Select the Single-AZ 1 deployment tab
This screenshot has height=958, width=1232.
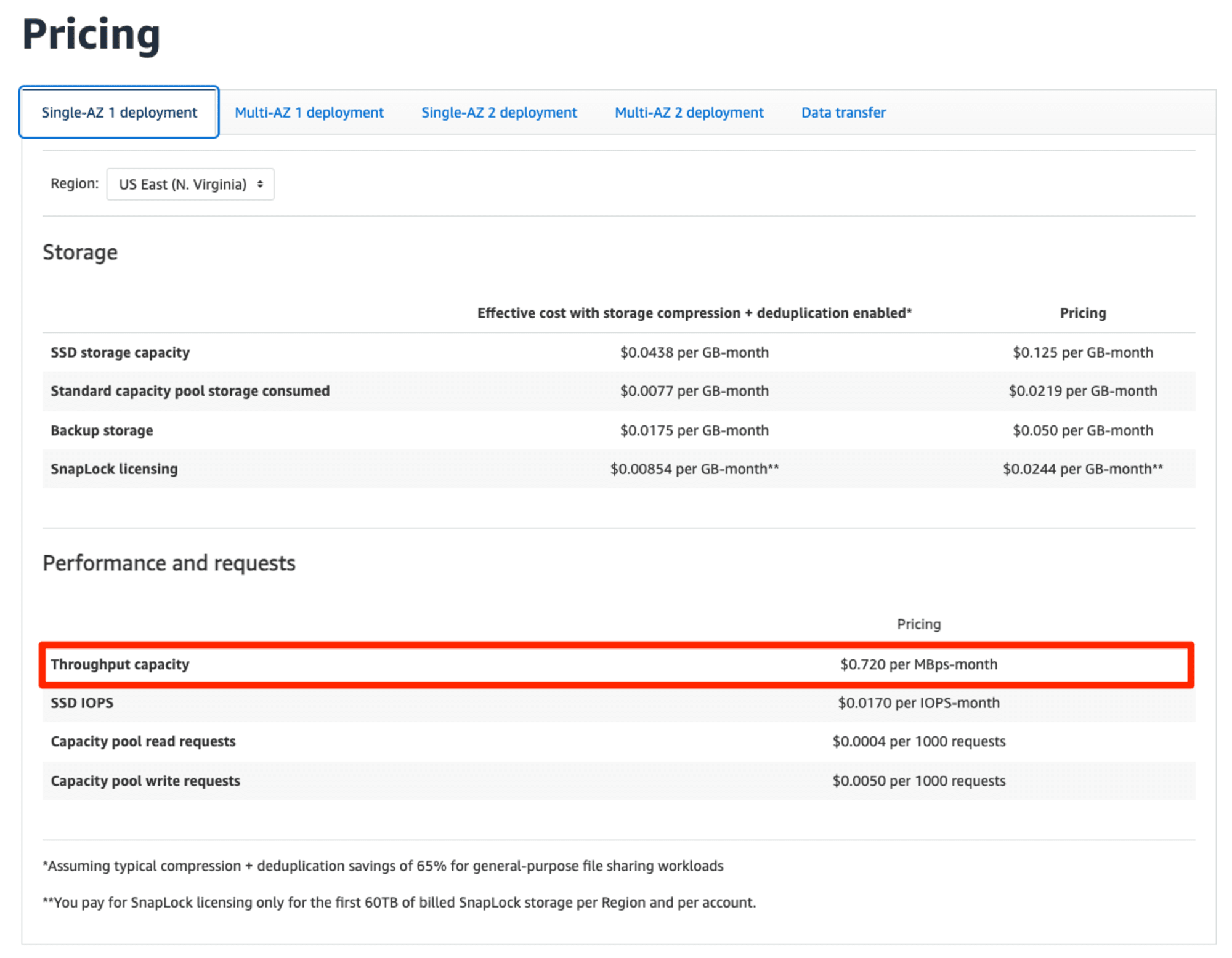pyautogui.click(x=119, y=112)
